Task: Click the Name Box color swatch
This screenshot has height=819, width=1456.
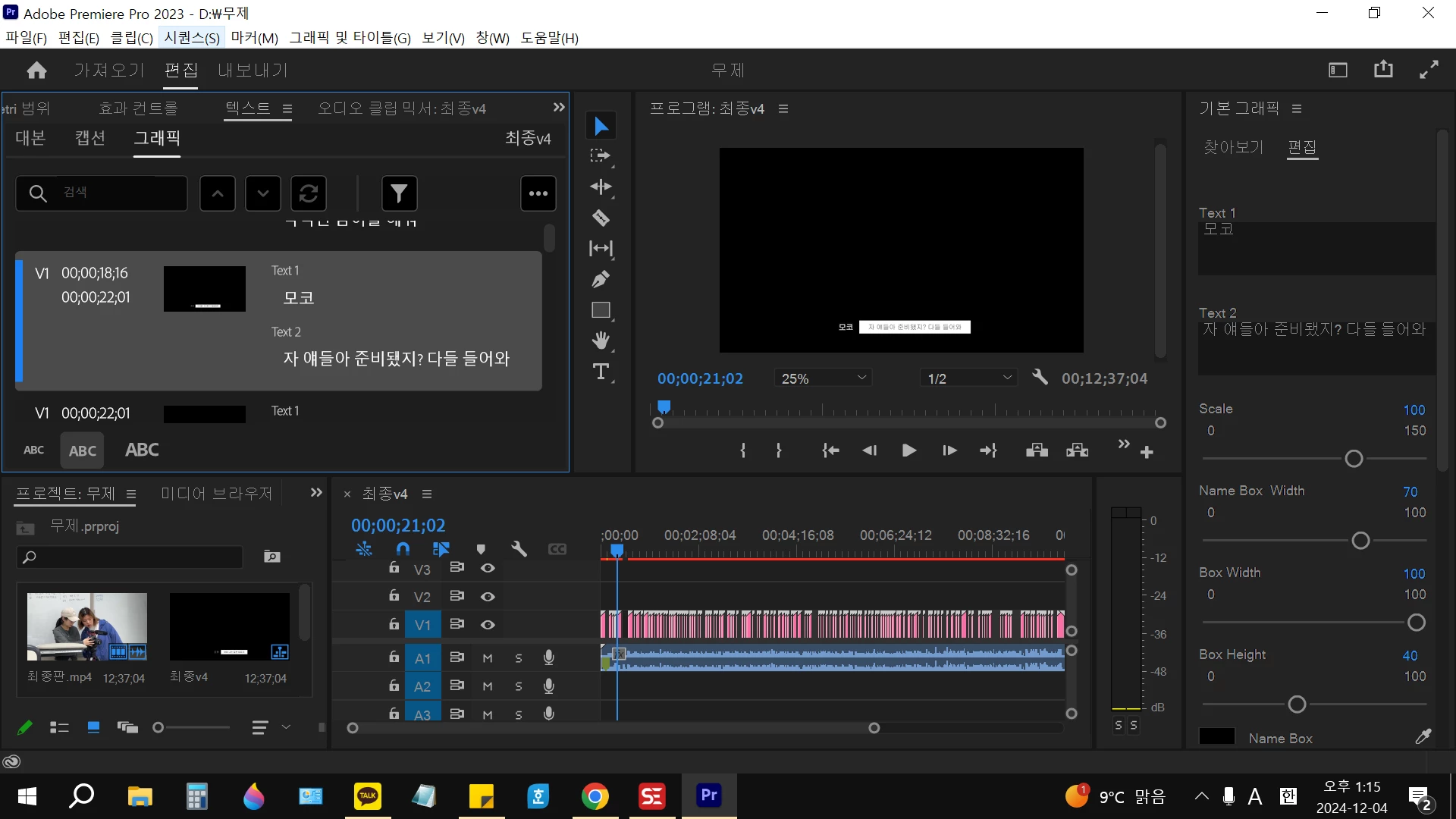Action: coord(1216,737)
